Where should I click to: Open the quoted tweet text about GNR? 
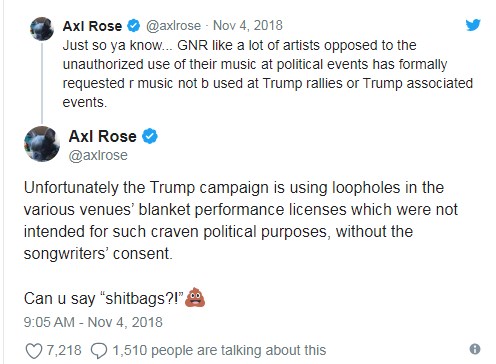[268, 74]
